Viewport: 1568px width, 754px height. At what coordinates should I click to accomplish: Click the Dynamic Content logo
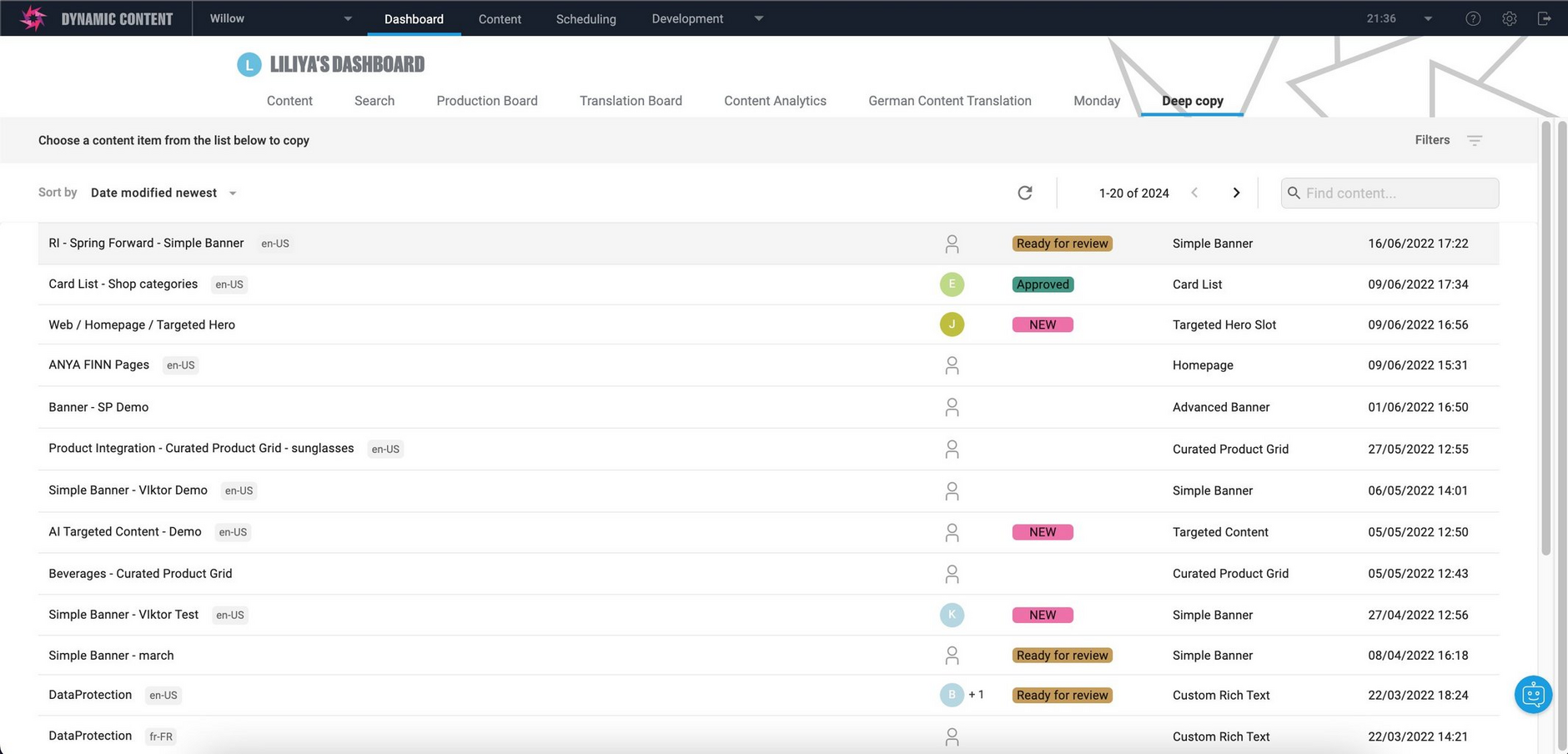[x=33, y=18]
